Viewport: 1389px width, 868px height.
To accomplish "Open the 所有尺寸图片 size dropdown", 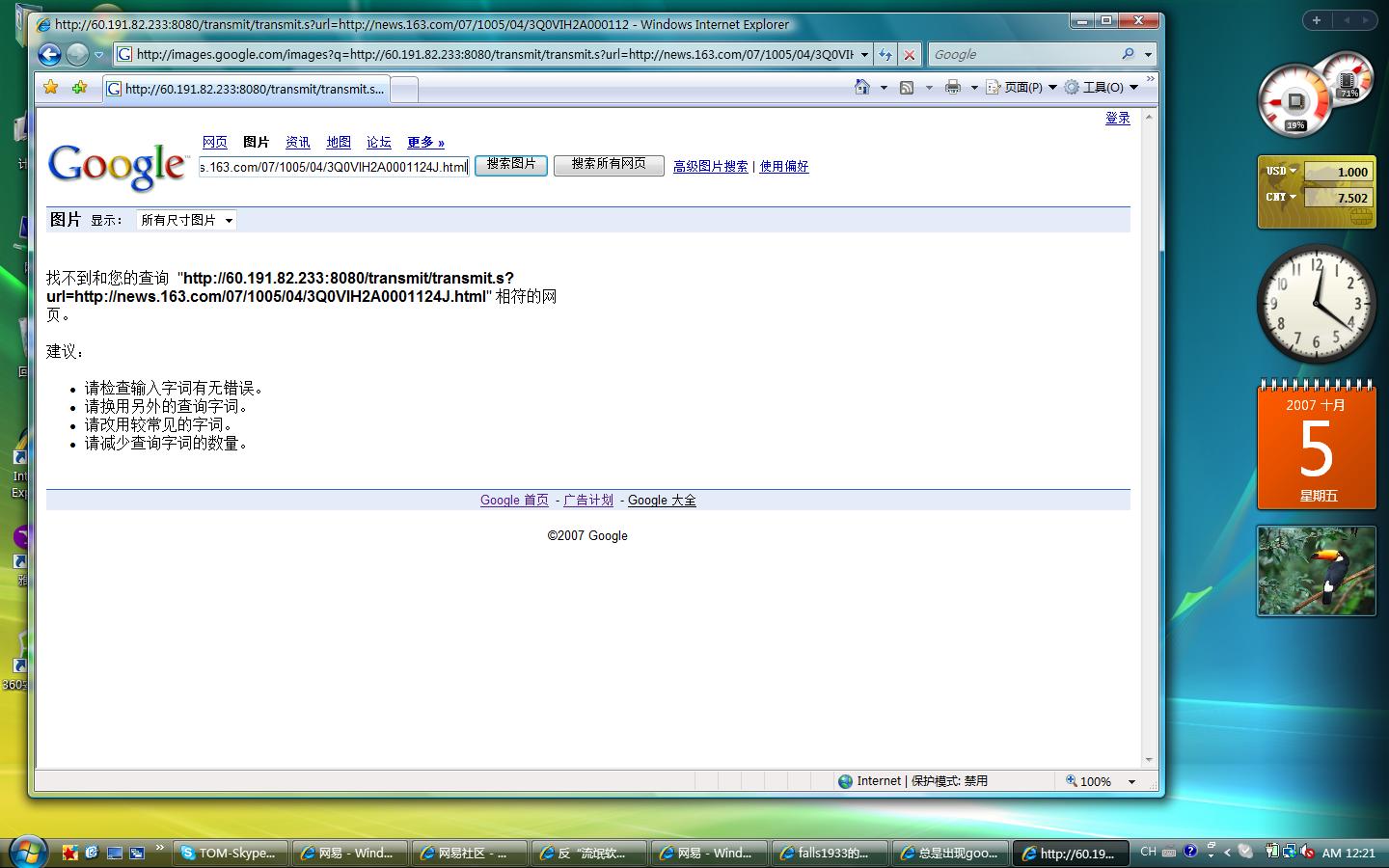I will [x=186, y=220].
